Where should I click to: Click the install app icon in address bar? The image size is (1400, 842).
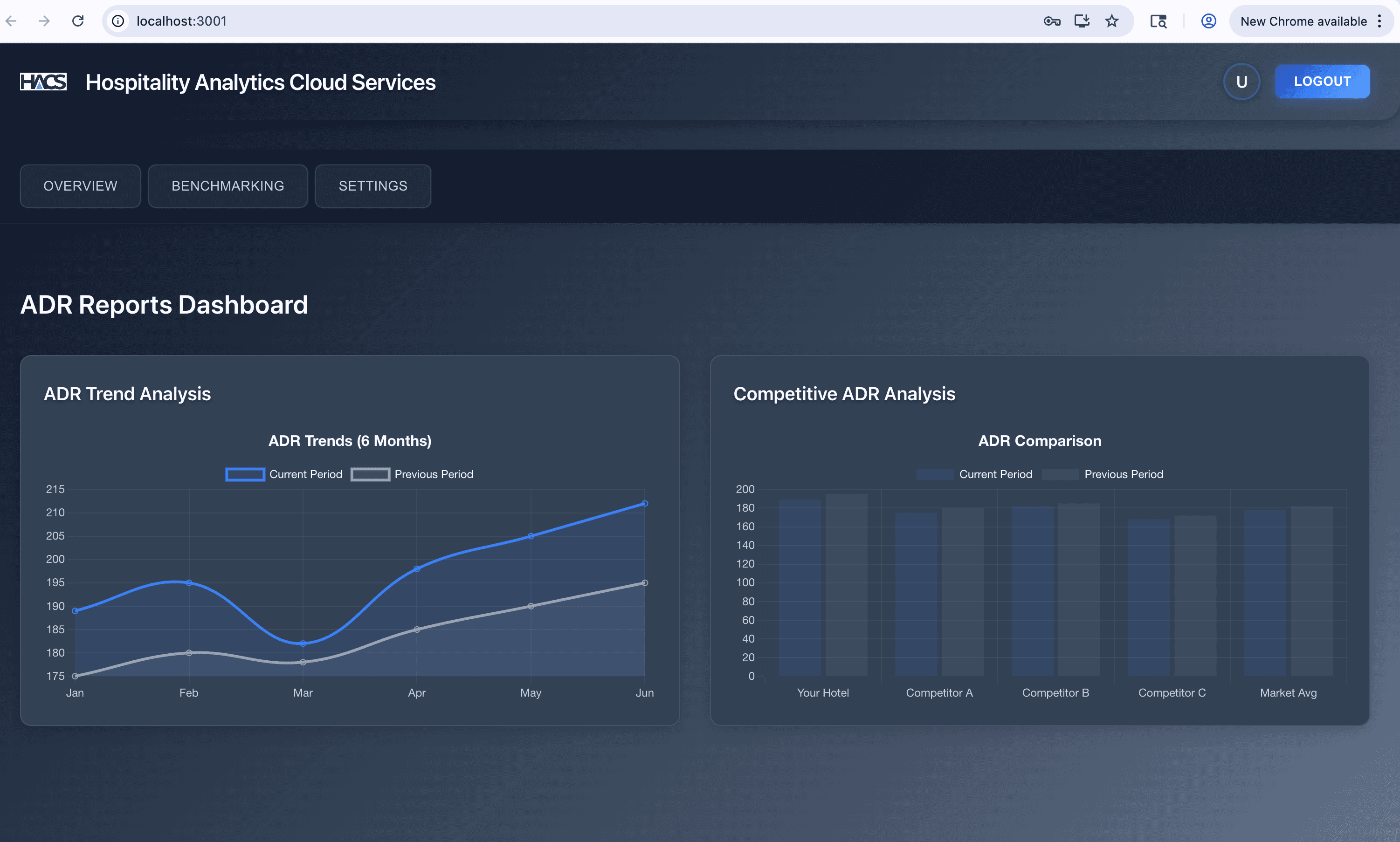pyautogui.click(x=1082, y=21)
